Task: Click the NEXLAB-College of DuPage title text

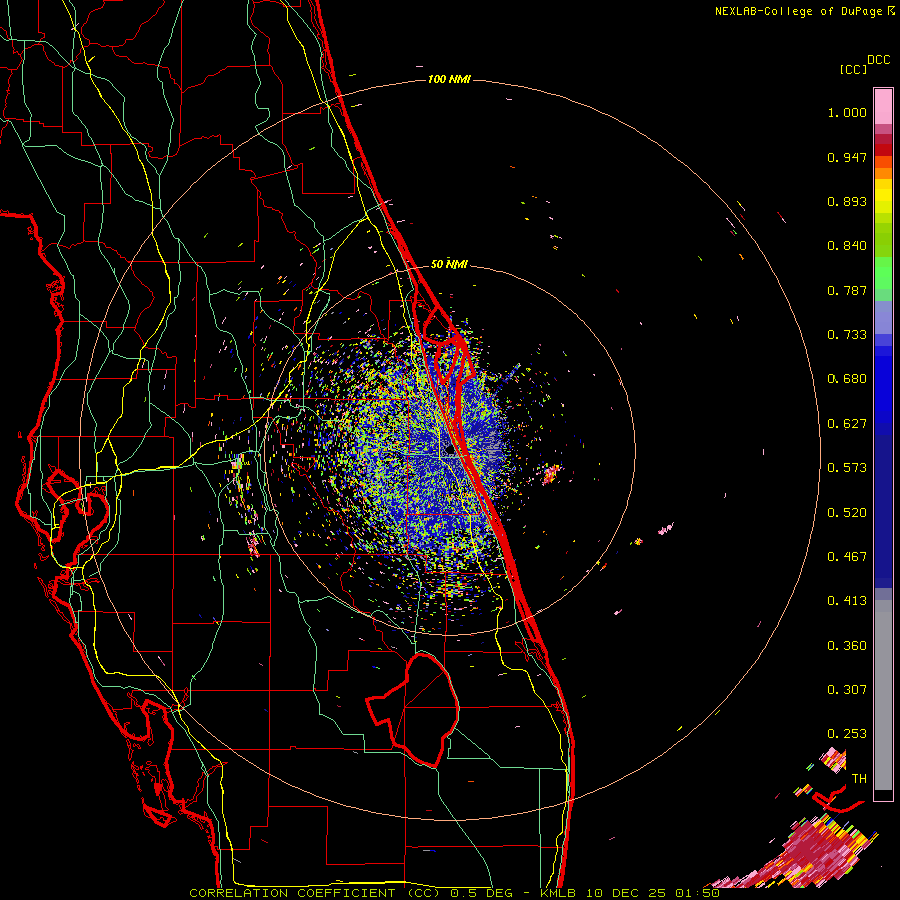Action: [804, 11]
